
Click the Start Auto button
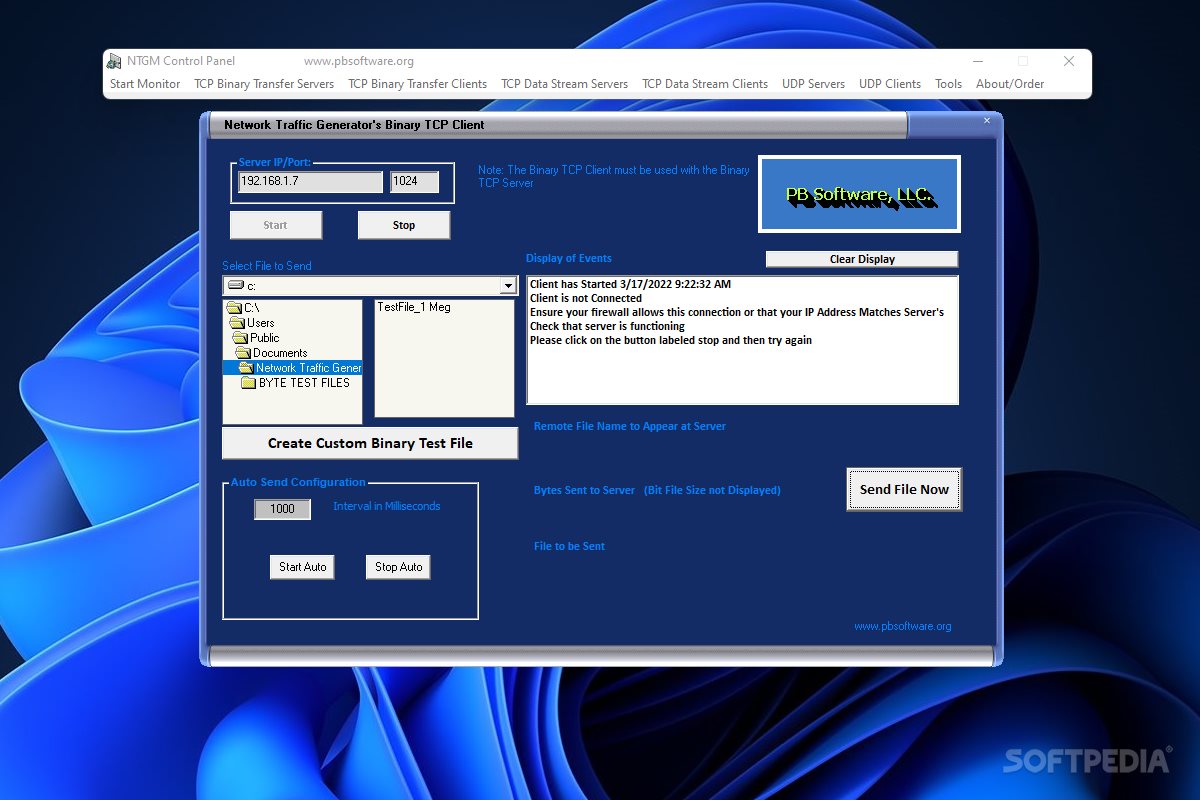click(x=303, y=567)
